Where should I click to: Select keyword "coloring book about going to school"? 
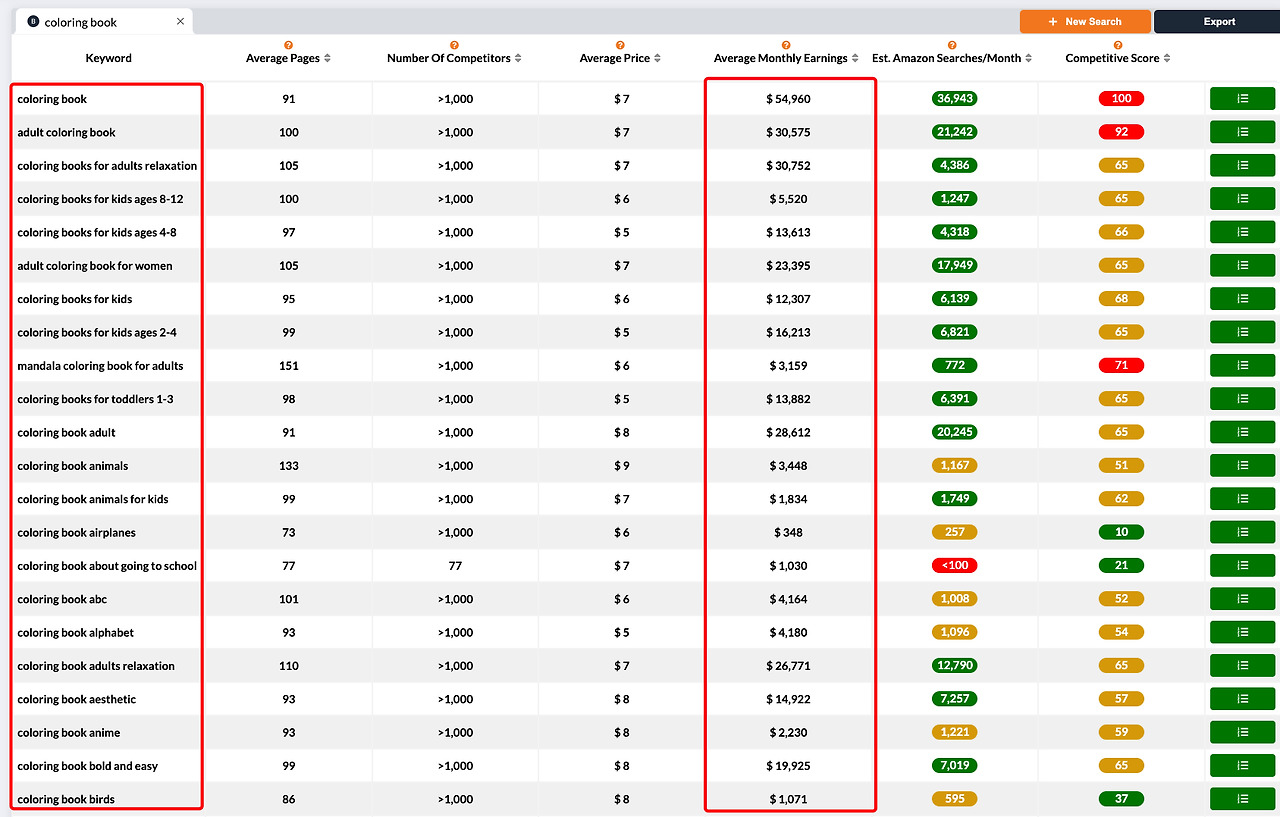coord(107,566)
